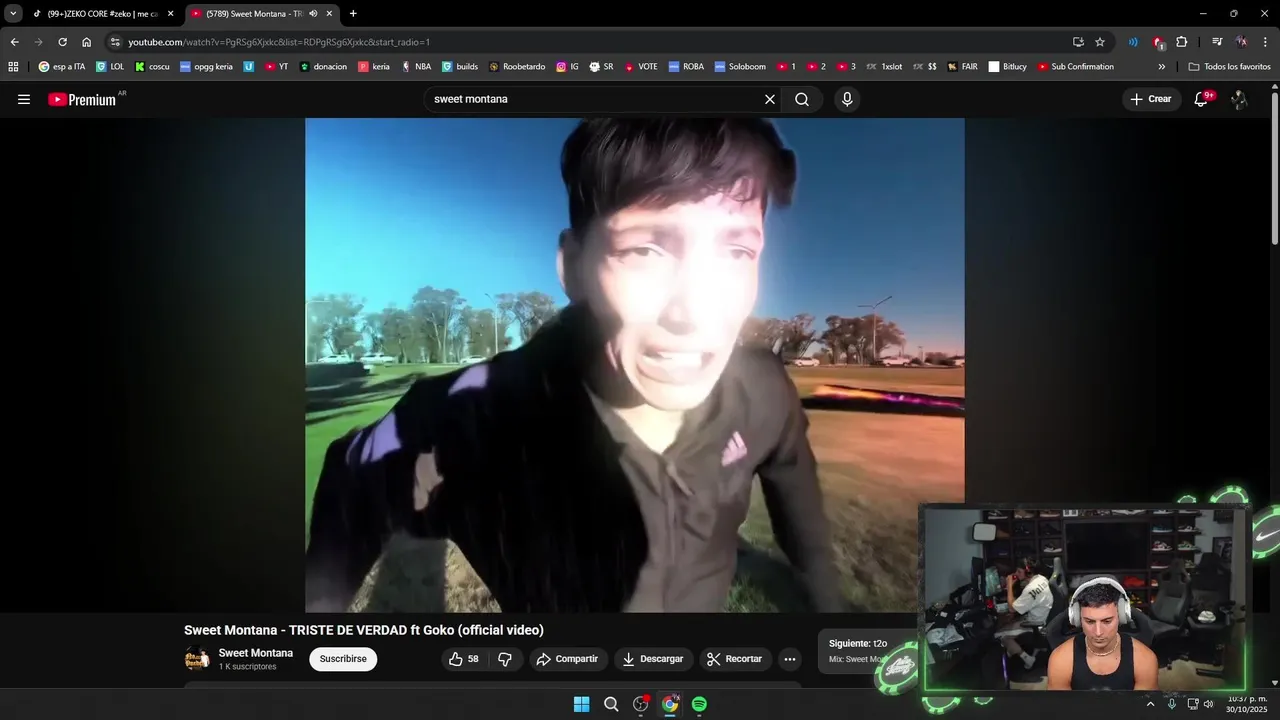Viewport: 1280px width, 720px height.
Task: Open the Crear create menu
Action: click(1150, 99)
